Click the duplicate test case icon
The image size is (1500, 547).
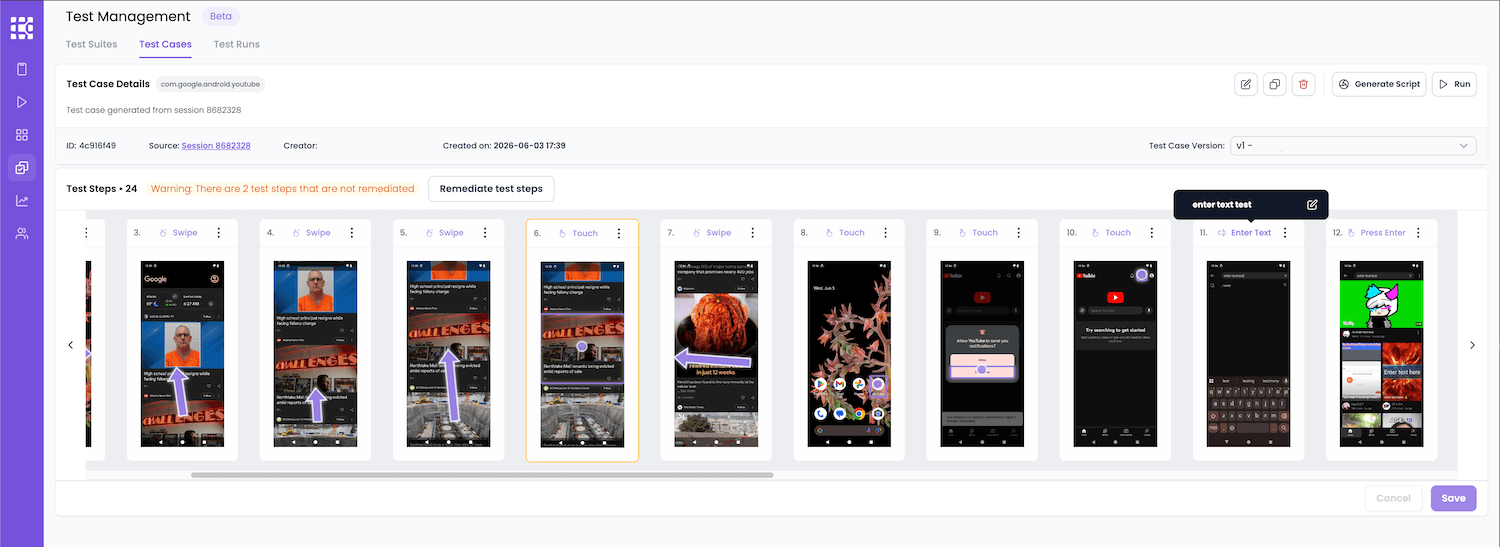pyautogui.click(x=1274, y=84)
